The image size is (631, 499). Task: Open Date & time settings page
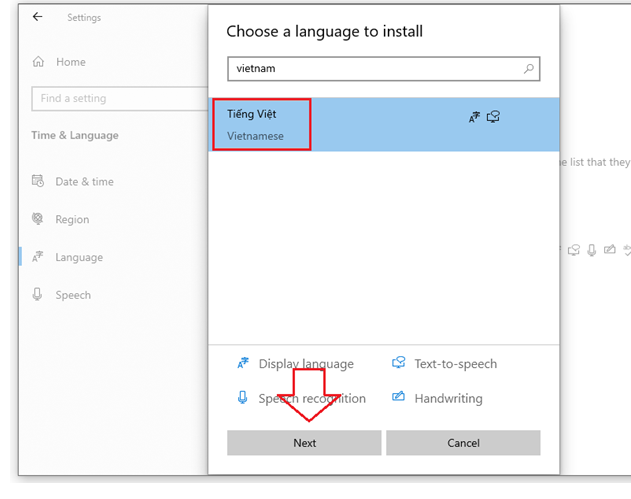[84, 182]
